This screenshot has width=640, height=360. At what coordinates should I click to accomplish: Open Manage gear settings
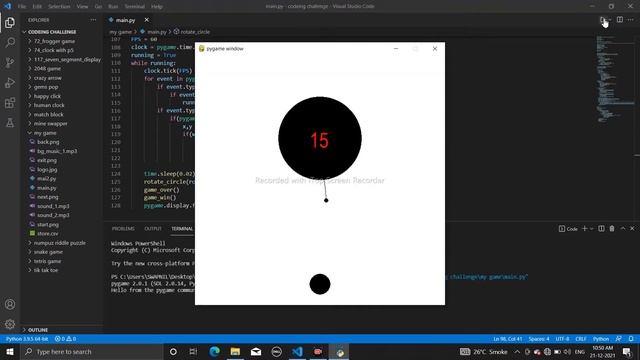pyautogui.click(x=10, y=324)
